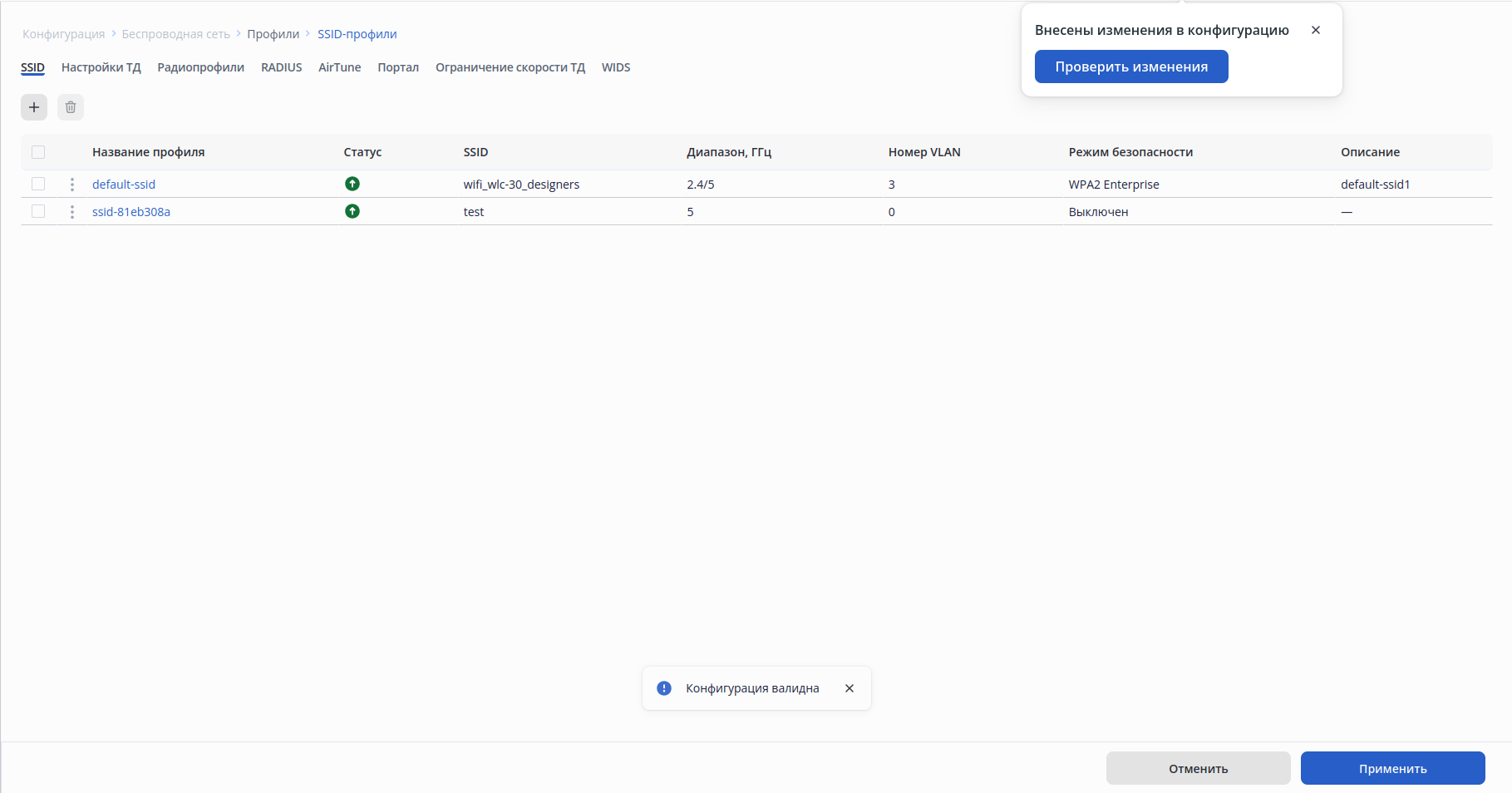Viewport: 1512px width, 793px height.
Task: Check the ssid-81eb308a row checkbox
Action: 38,211
